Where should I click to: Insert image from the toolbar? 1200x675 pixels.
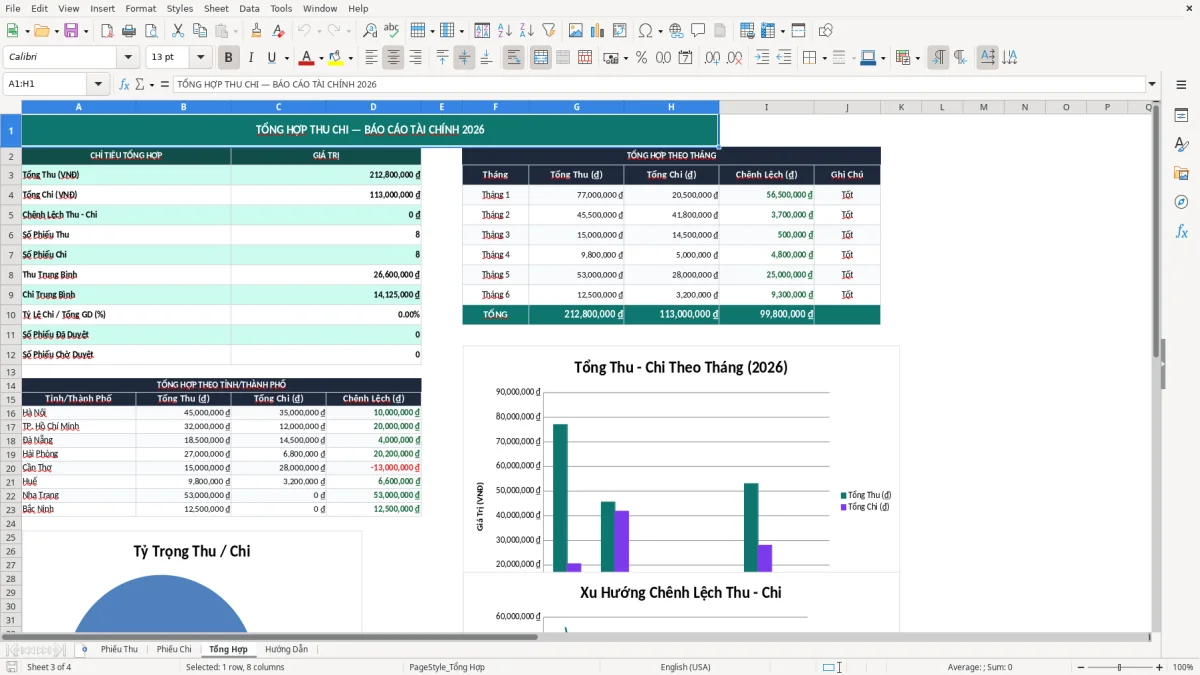(574, 31)
